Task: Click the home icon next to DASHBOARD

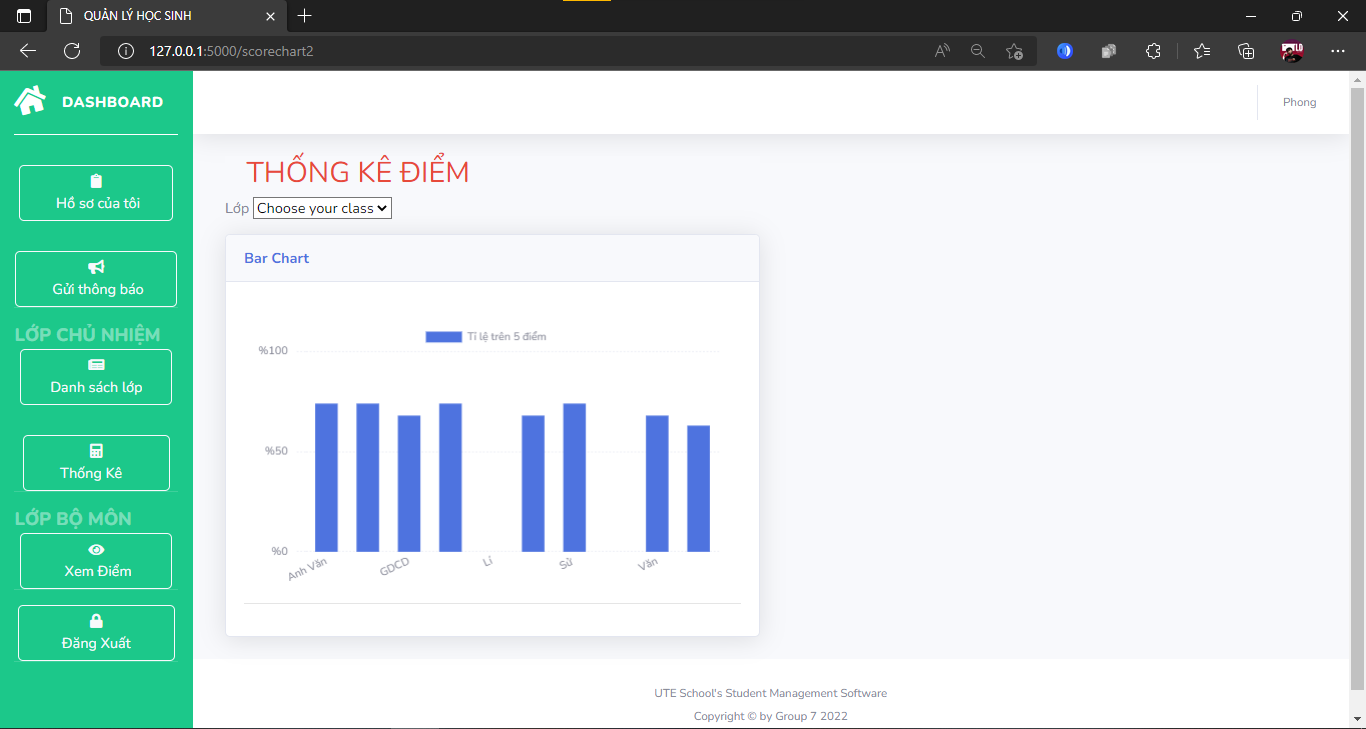Action: pos(28,99)
